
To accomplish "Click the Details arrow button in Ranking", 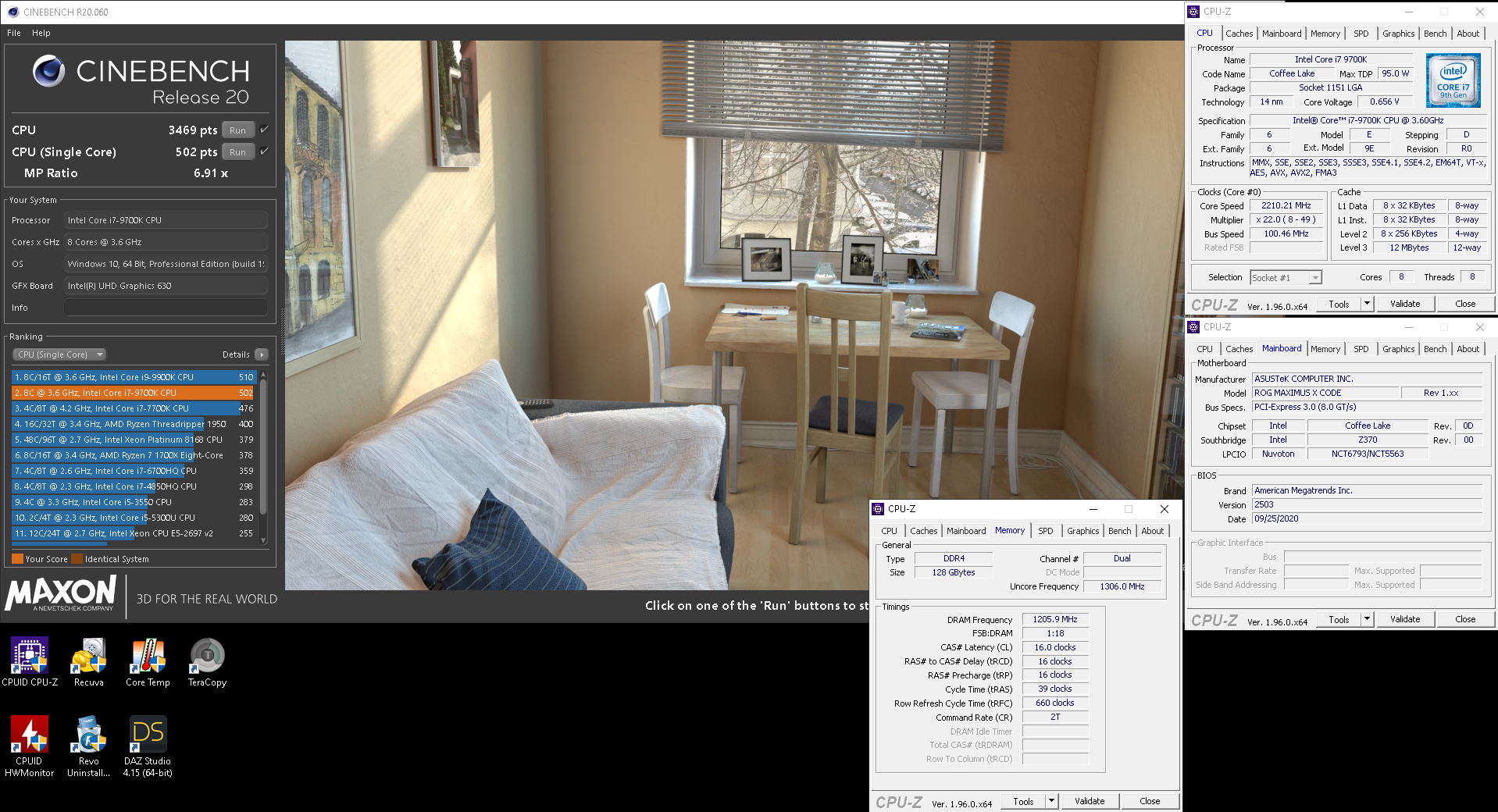I will tap(262, 354).
